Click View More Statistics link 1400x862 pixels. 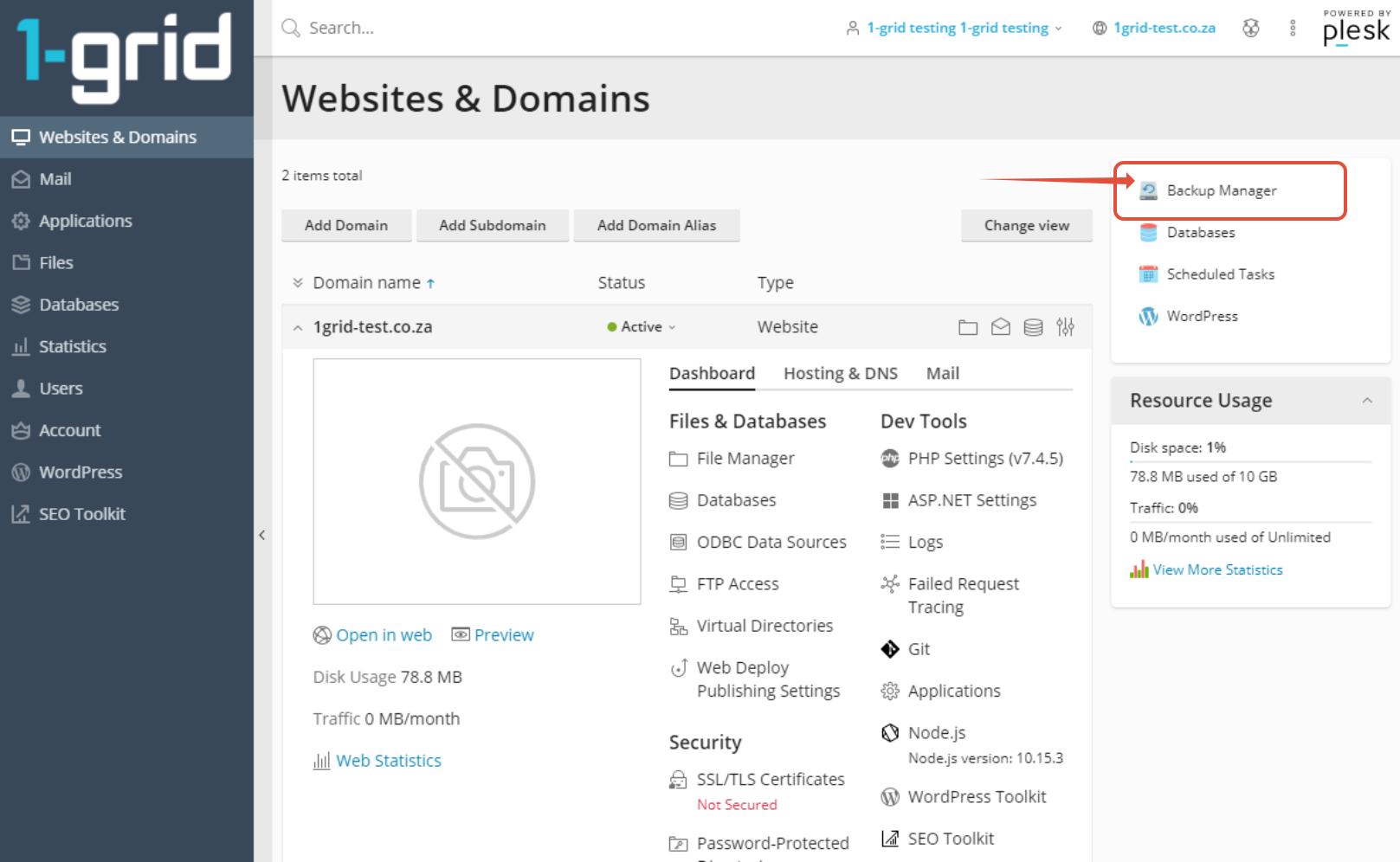click(1207, 569)
